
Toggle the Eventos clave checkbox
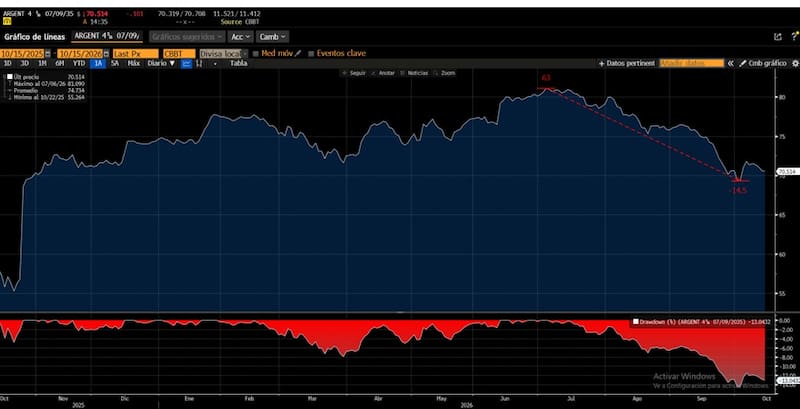coord(311,53)
